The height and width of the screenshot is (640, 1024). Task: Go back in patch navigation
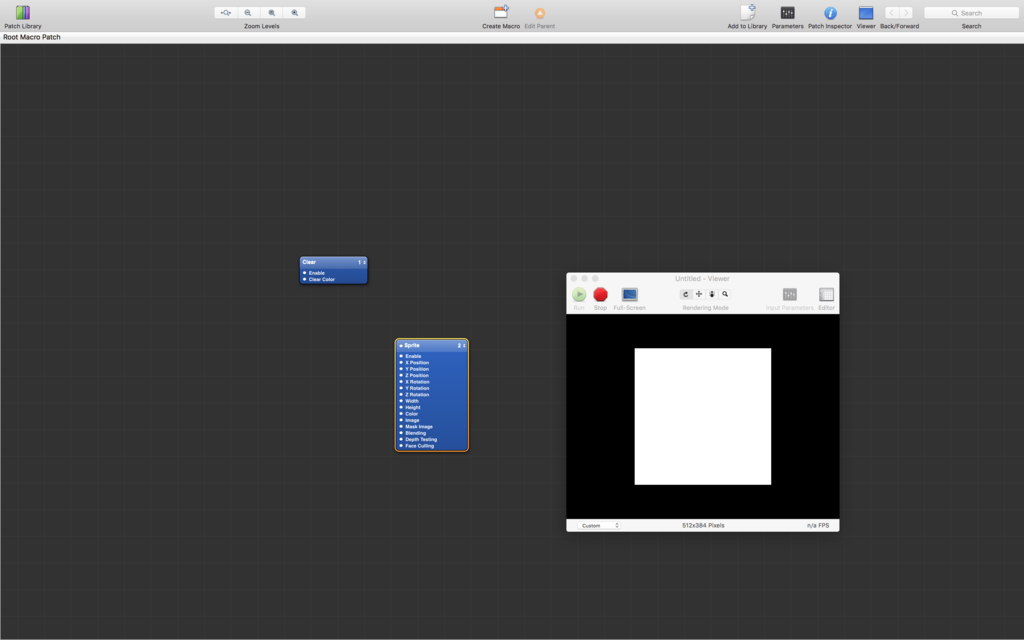(x=891, y=12)
